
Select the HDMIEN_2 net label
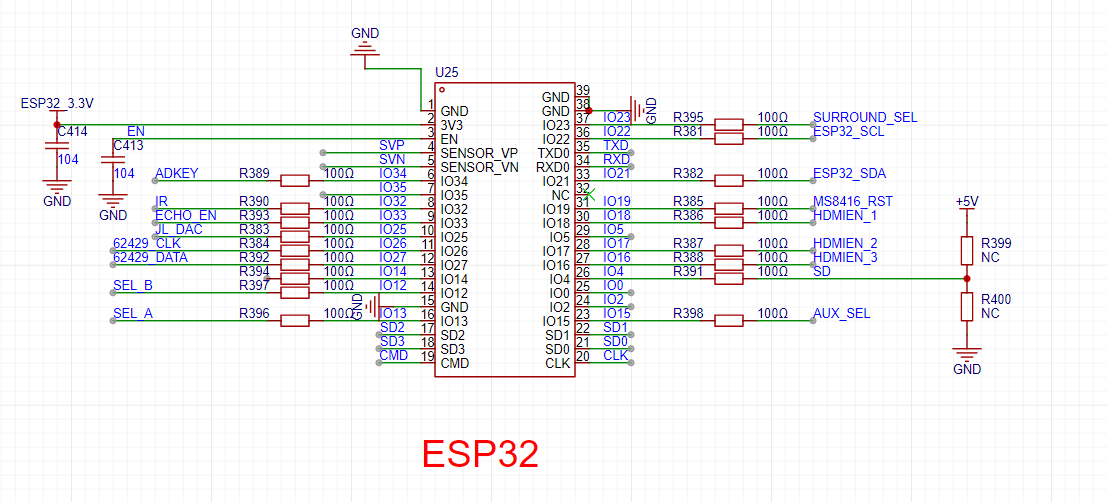(845, 244)
